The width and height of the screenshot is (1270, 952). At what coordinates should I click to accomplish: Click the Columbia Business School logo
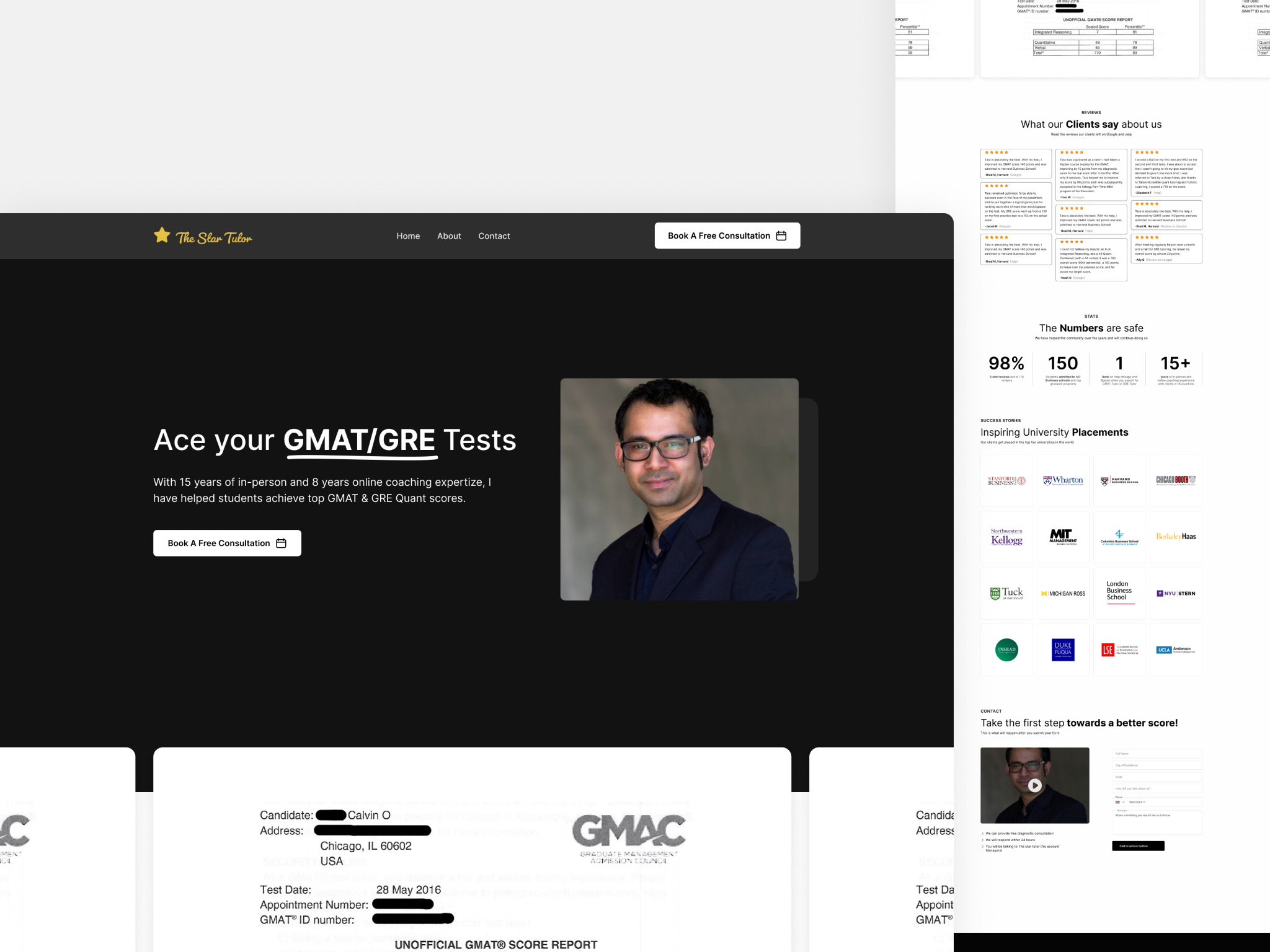(1119, 537)
